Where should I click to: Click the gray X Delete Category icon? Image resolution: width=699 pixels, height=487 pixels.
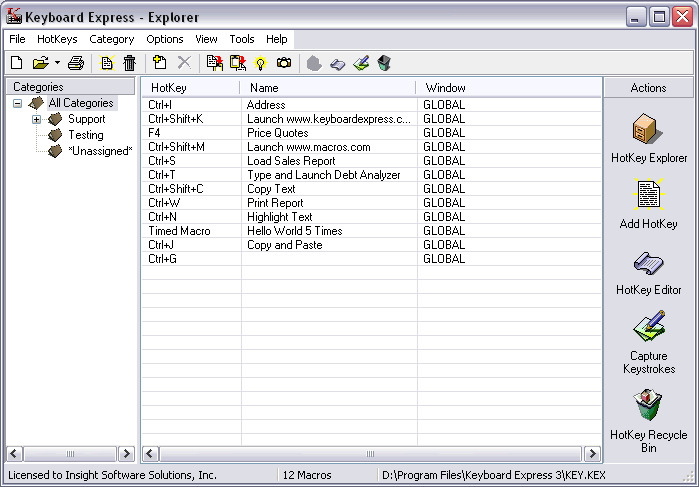[x=184, y=63]
